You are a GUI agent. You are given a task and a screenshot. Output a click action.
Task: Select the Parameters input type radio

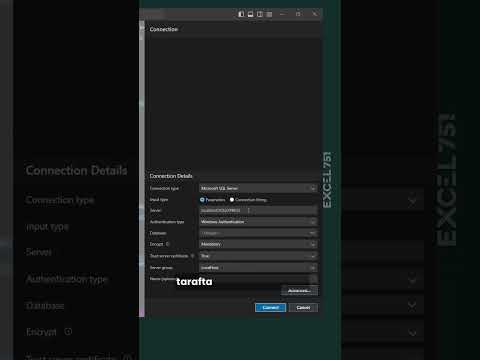pyautogui.click(x=202, y=200)
